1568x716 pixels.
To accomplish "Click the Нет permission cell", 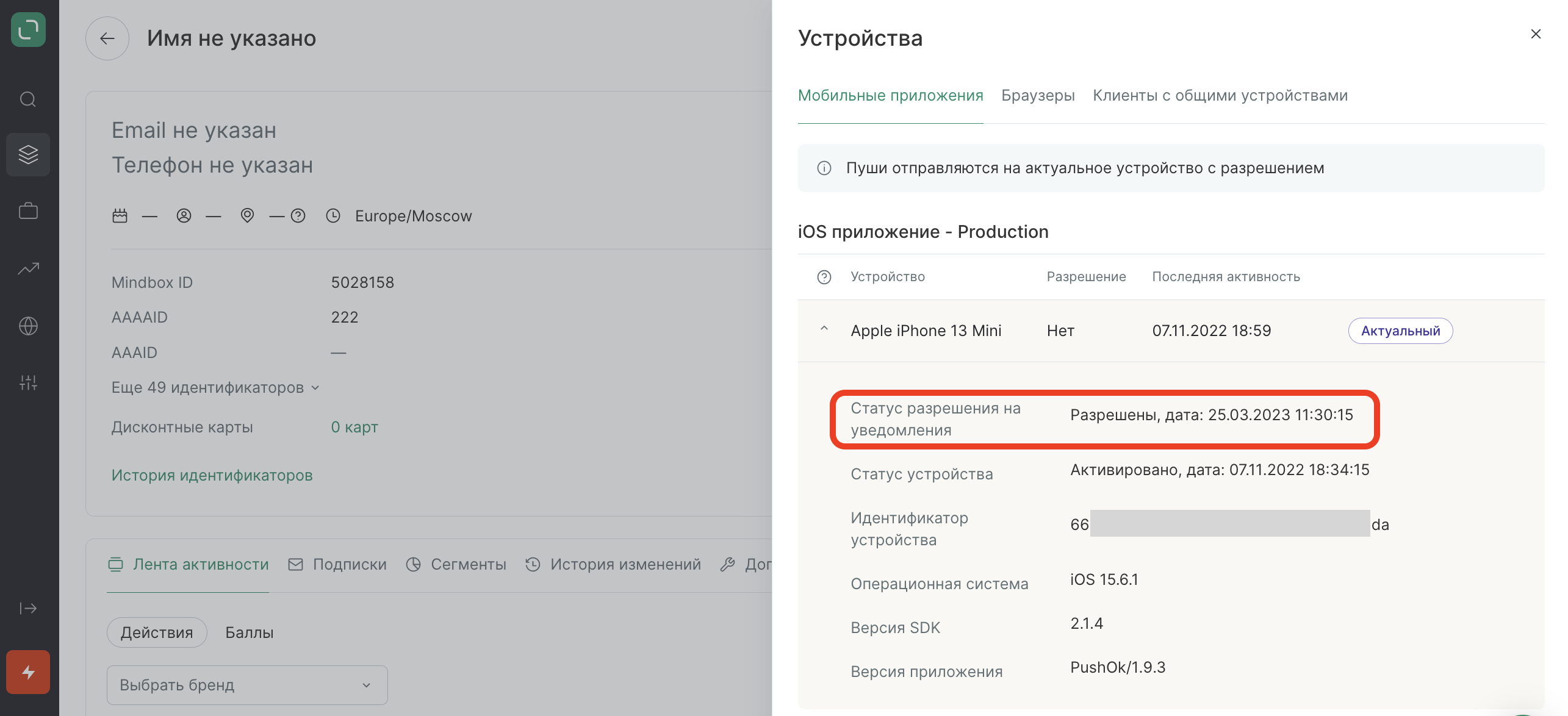I will pos(1060,331).
